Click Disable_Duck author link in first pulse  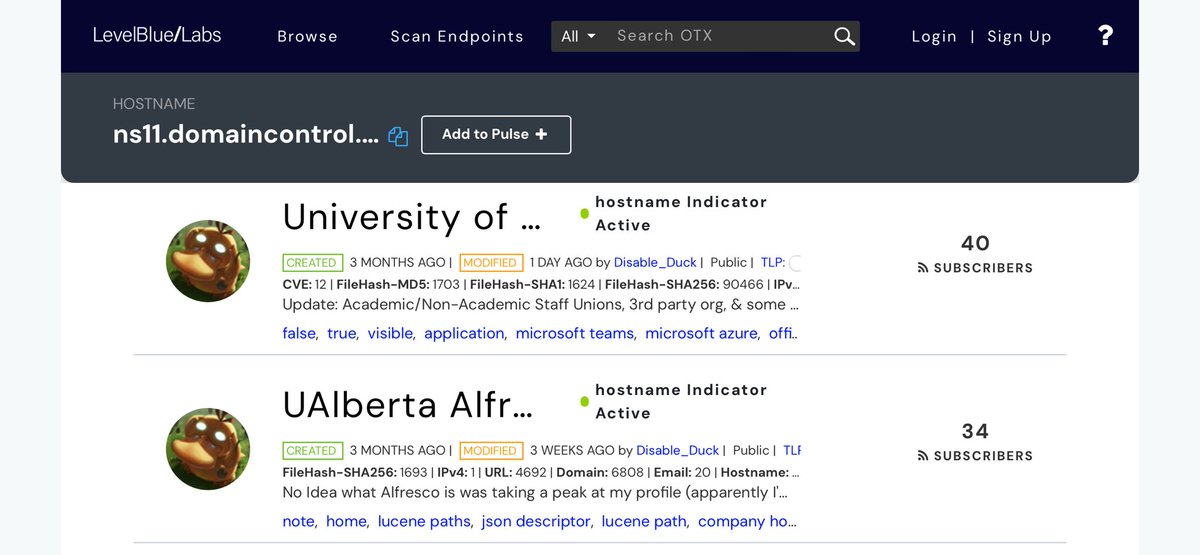(655, 263)
